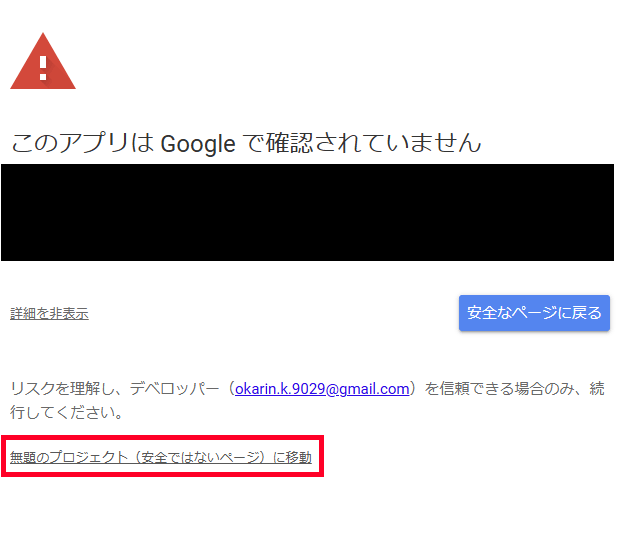Image resolution: width=620 pixels, height=547 pixels.
Task: Click the black redacted block
Action: [307, 212]
